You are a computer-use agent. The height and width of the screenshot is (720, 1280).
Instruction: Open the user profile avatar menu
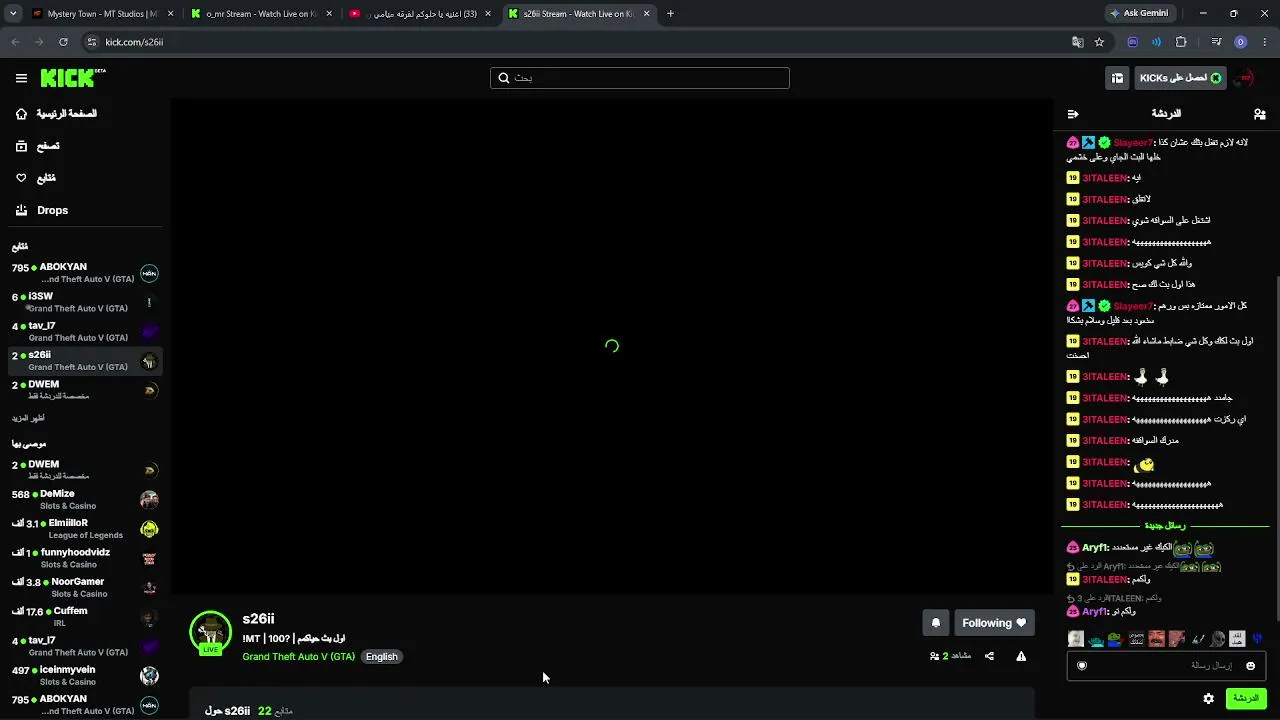click(1245, 78)
